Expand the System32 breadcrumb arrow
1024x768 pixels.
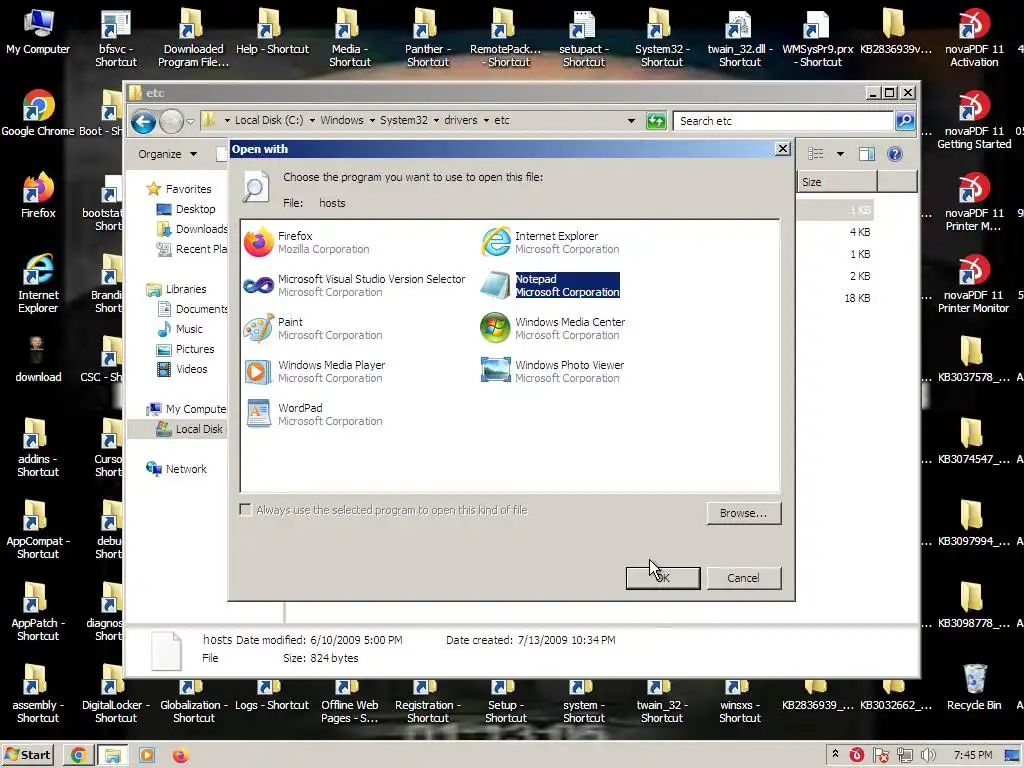point(436,121)
